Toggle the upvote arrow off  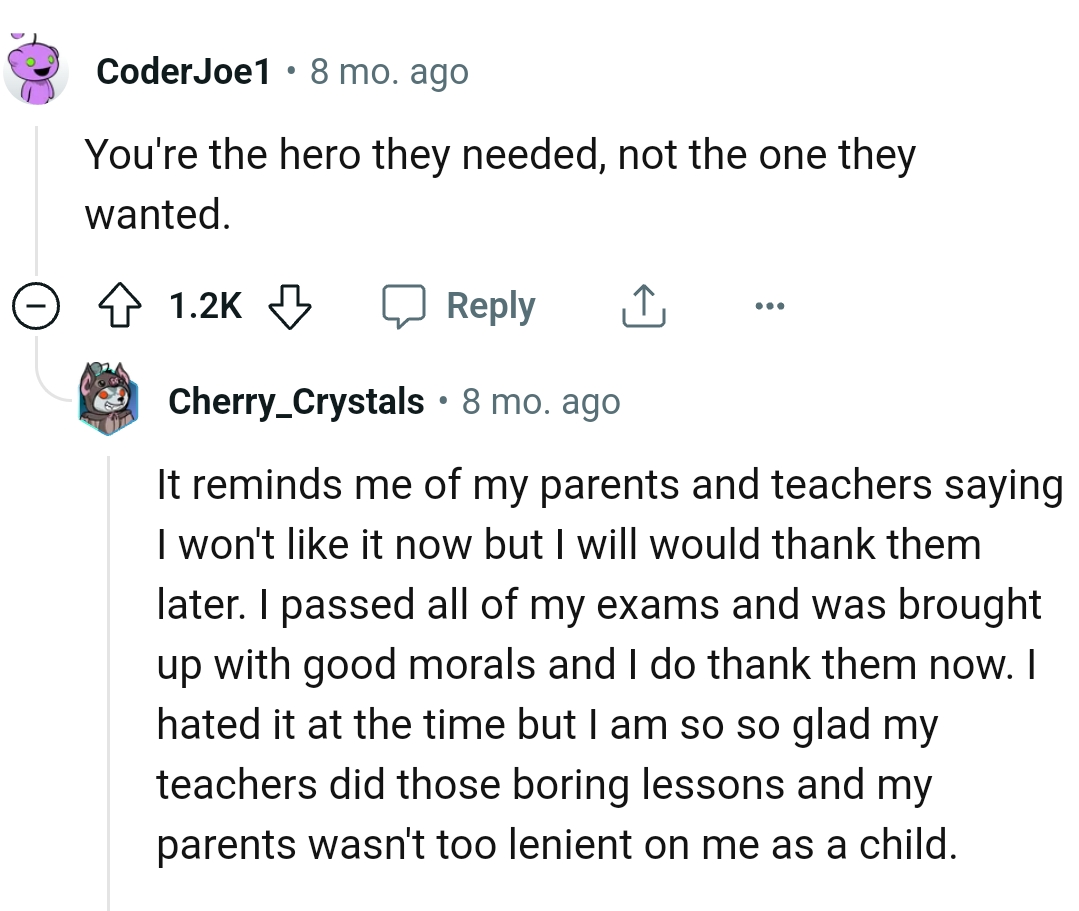point(120,306)
